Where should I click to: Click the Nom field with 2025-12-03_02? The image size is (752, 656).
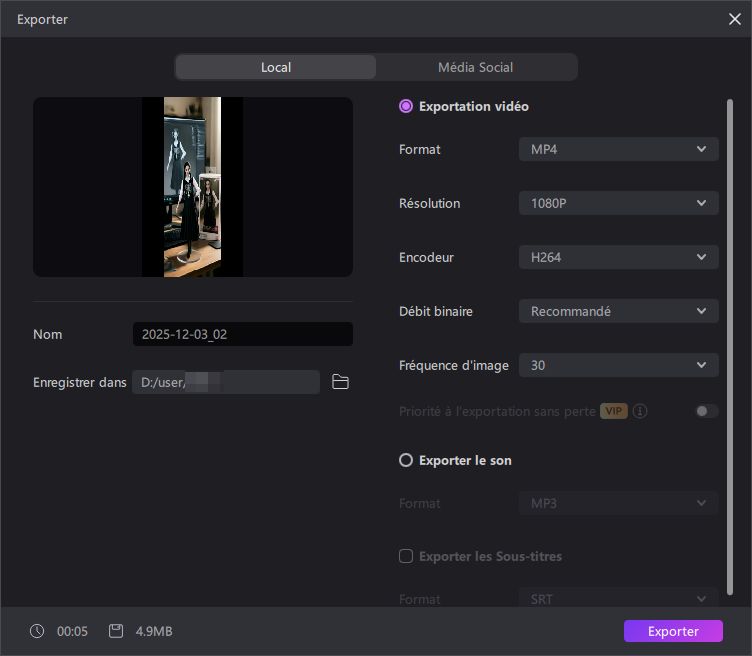pyautogui.click(x=243, y=334)
